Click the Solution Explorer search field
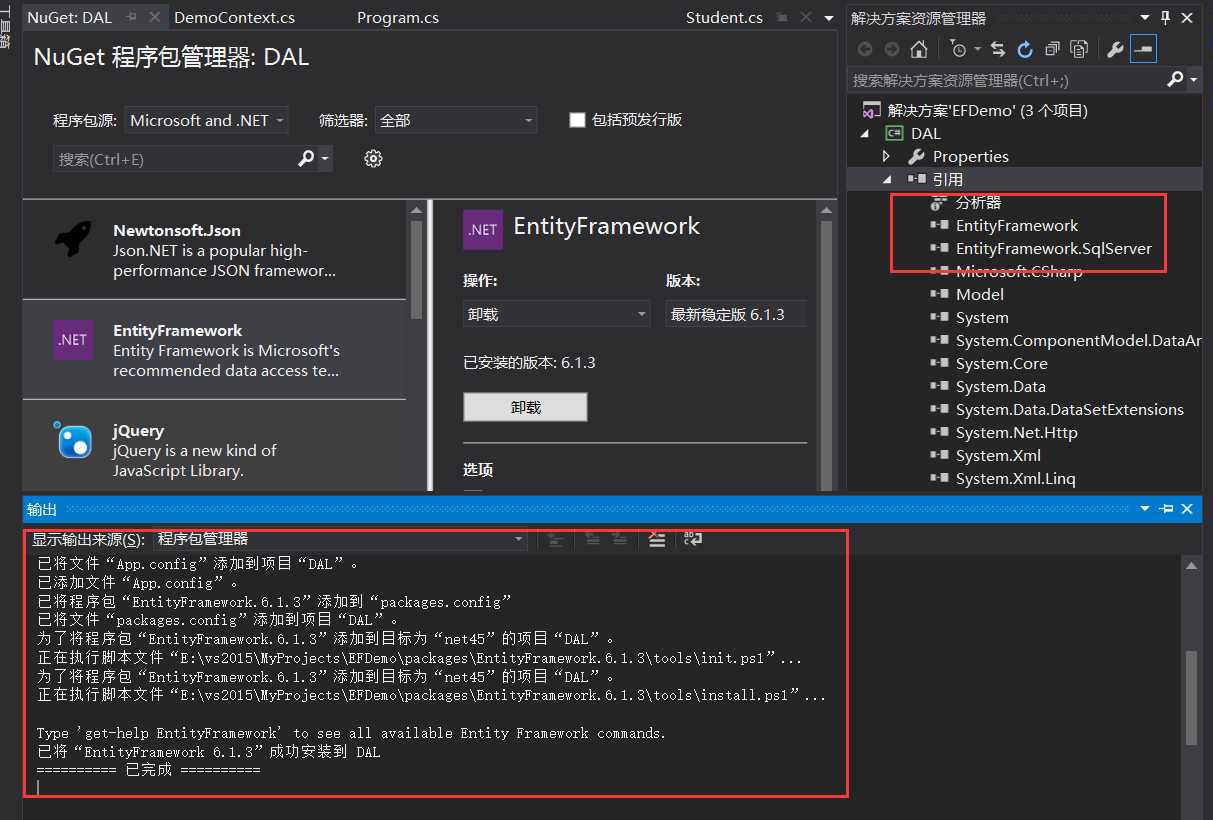The image size is (1213, 820). click(x=1007, y=80)
